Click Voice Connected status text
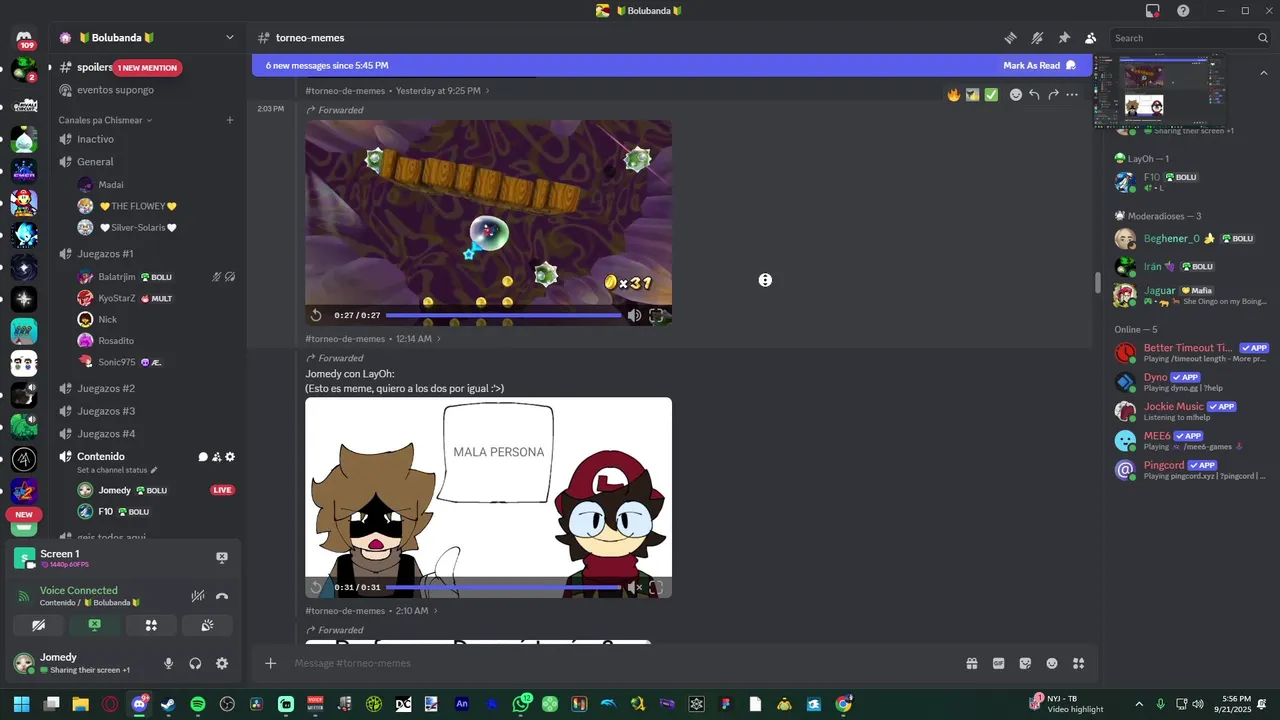Screen dimensions: 1280x720 click(79, 590)
